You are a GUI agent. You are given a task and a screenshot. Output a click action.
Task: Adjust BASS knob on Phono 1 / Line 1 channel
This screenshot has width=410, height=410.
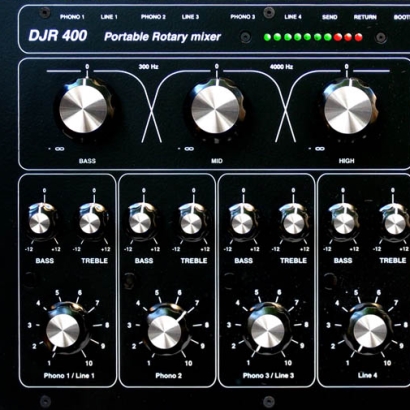(40, 221)
